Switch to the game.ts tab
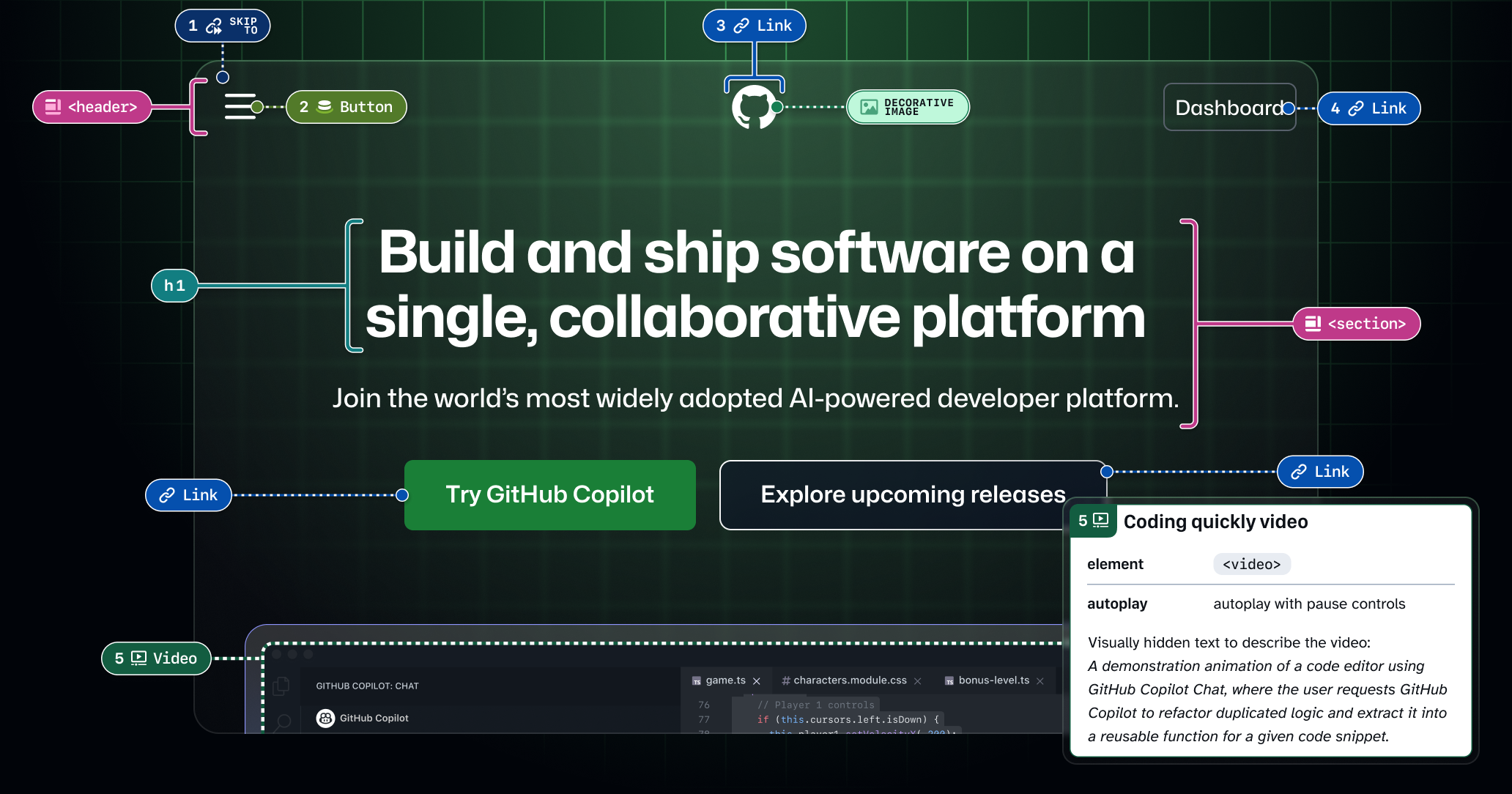 click(725, 680)
